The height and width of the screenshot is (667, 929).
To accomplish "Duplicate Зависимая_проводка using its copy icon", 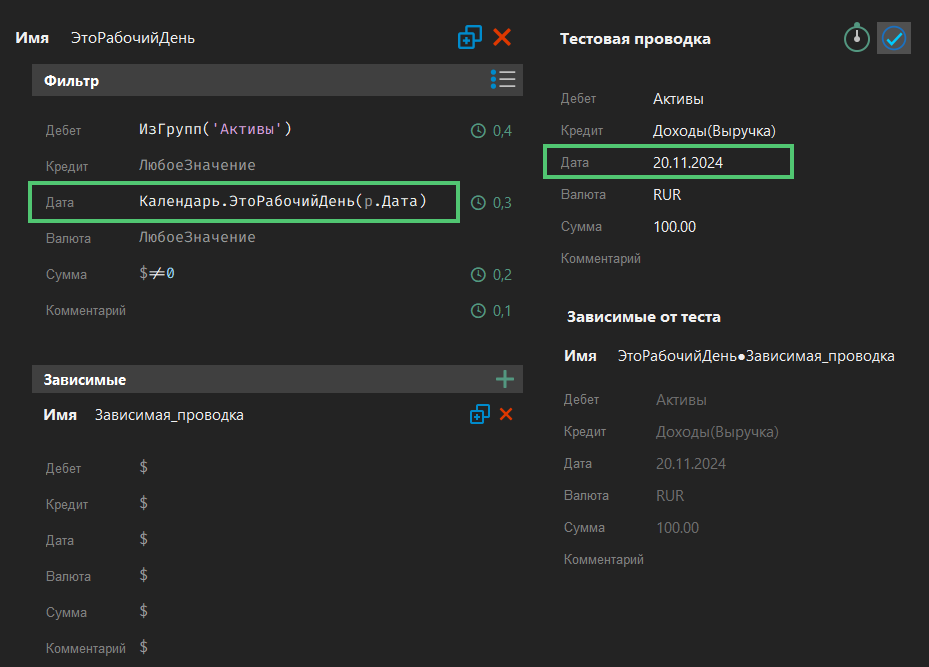I will (479, 414).
